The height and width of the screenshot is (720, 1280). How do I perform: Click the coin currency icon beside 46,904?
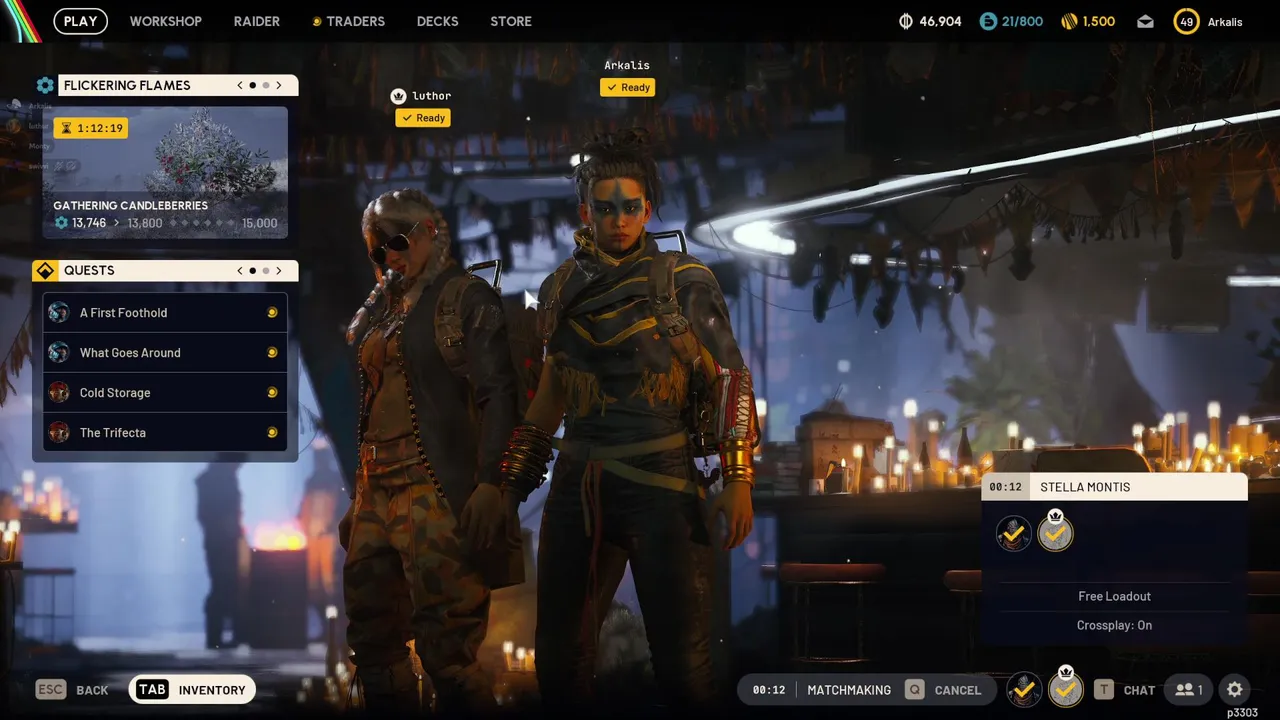(x=907, y=21)
